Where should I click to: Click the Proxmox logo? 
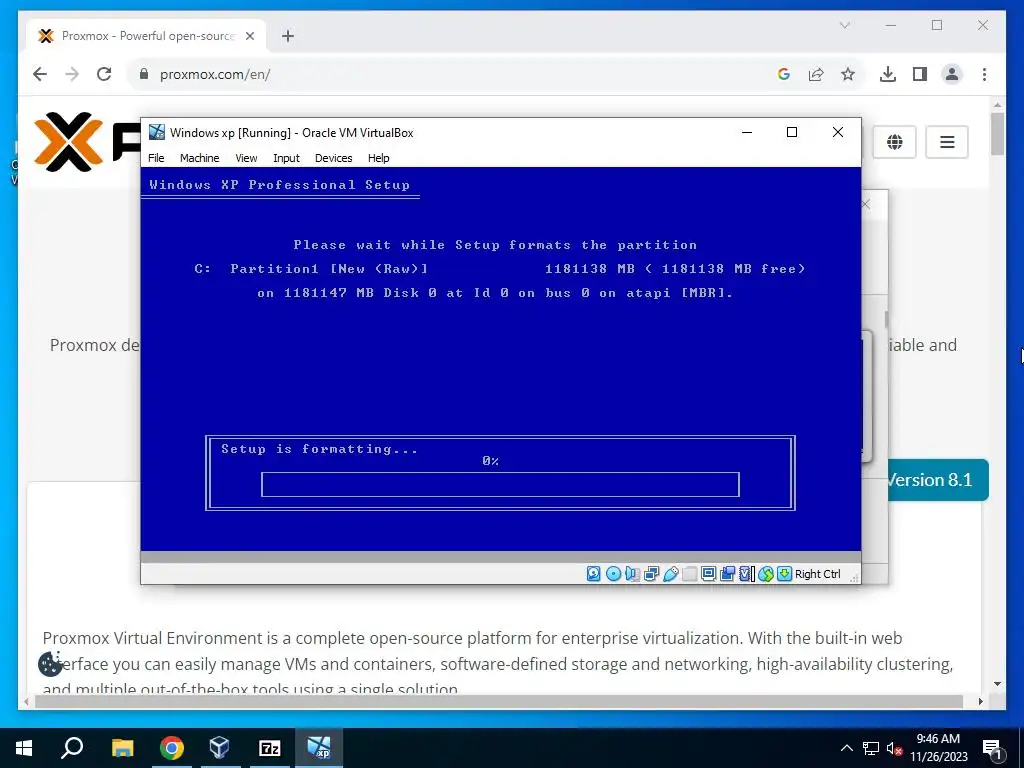[x=87, y=142]
